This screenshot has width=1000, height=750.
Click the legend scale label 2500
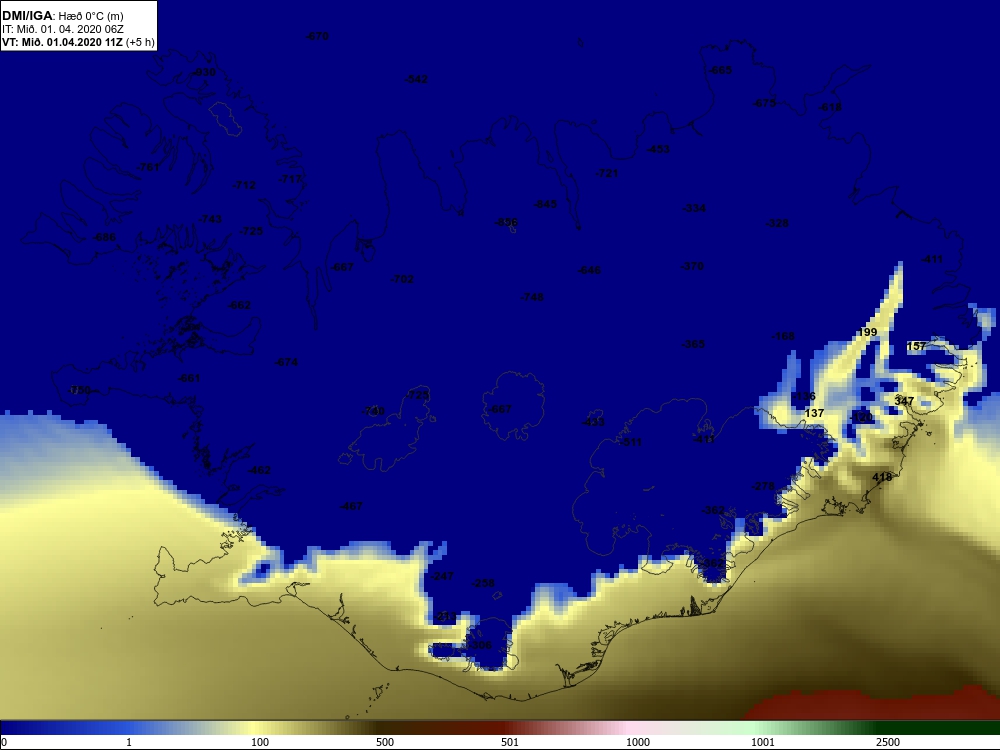pos(888,742)
